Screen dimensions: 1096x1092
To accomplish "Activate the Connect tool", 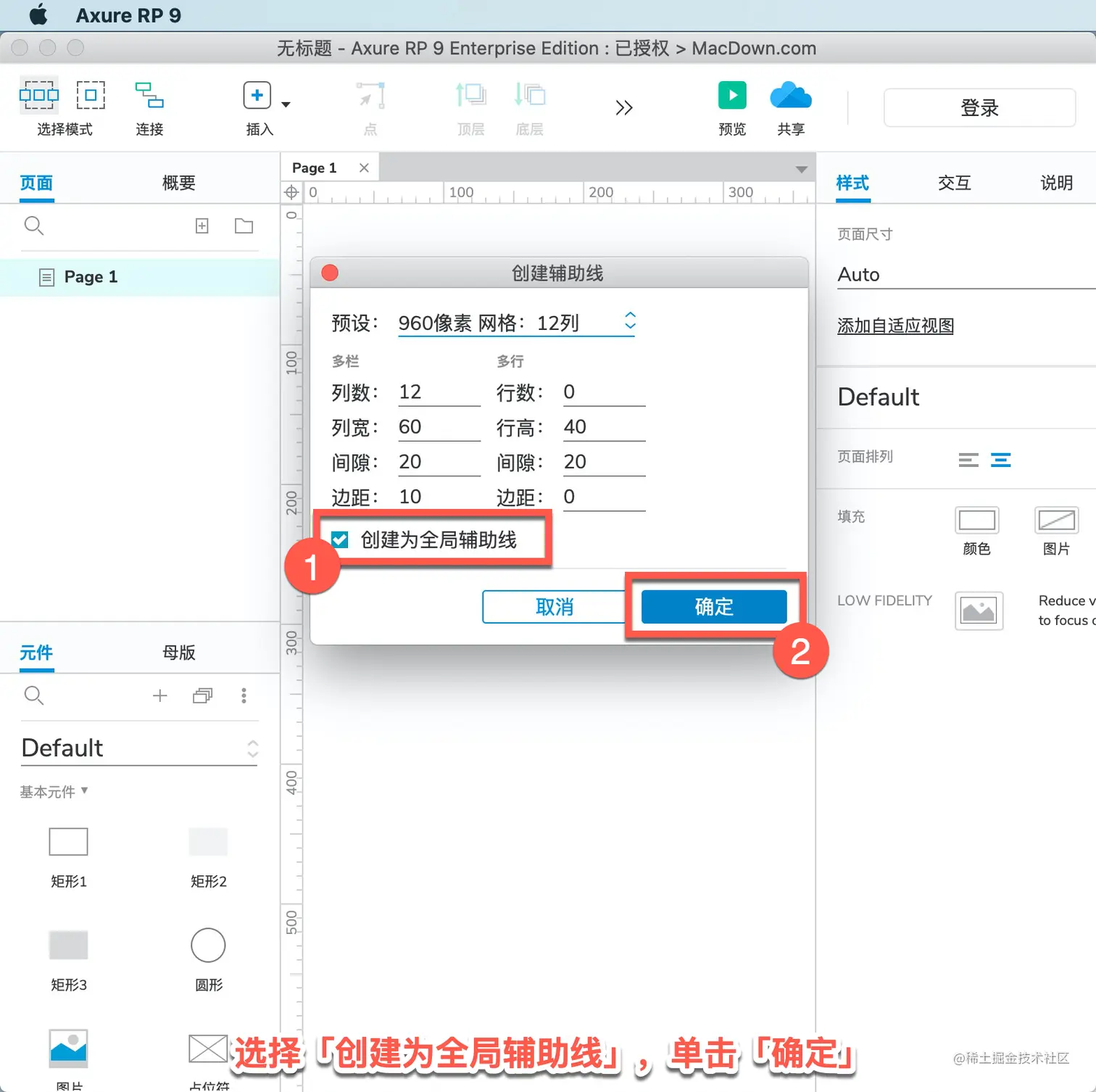I will point(149,95).
